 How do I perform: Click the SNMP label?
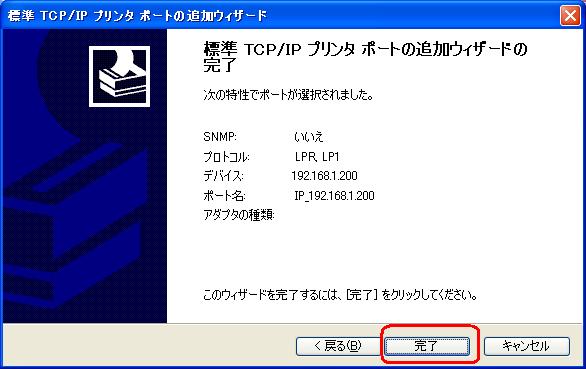(x=220, y=137)
